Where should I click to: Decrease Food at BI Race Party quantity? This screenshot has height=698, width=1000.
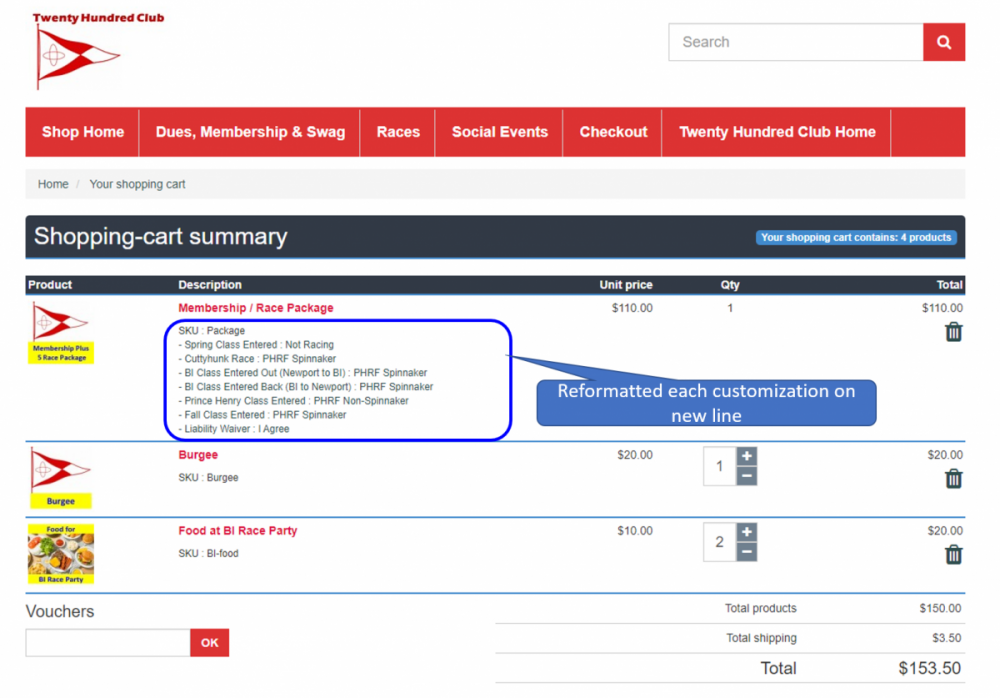tap(746, 552)
